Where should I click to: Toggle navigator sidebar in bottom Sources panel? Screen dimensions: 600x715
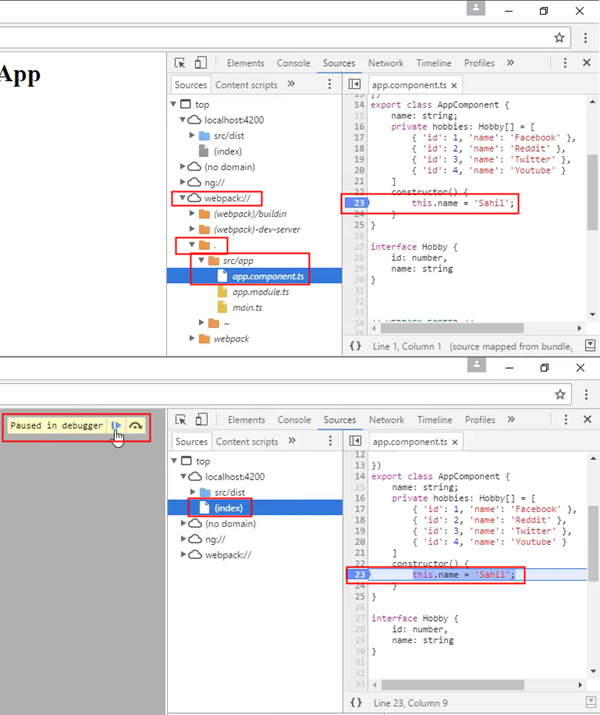[355, 440]
